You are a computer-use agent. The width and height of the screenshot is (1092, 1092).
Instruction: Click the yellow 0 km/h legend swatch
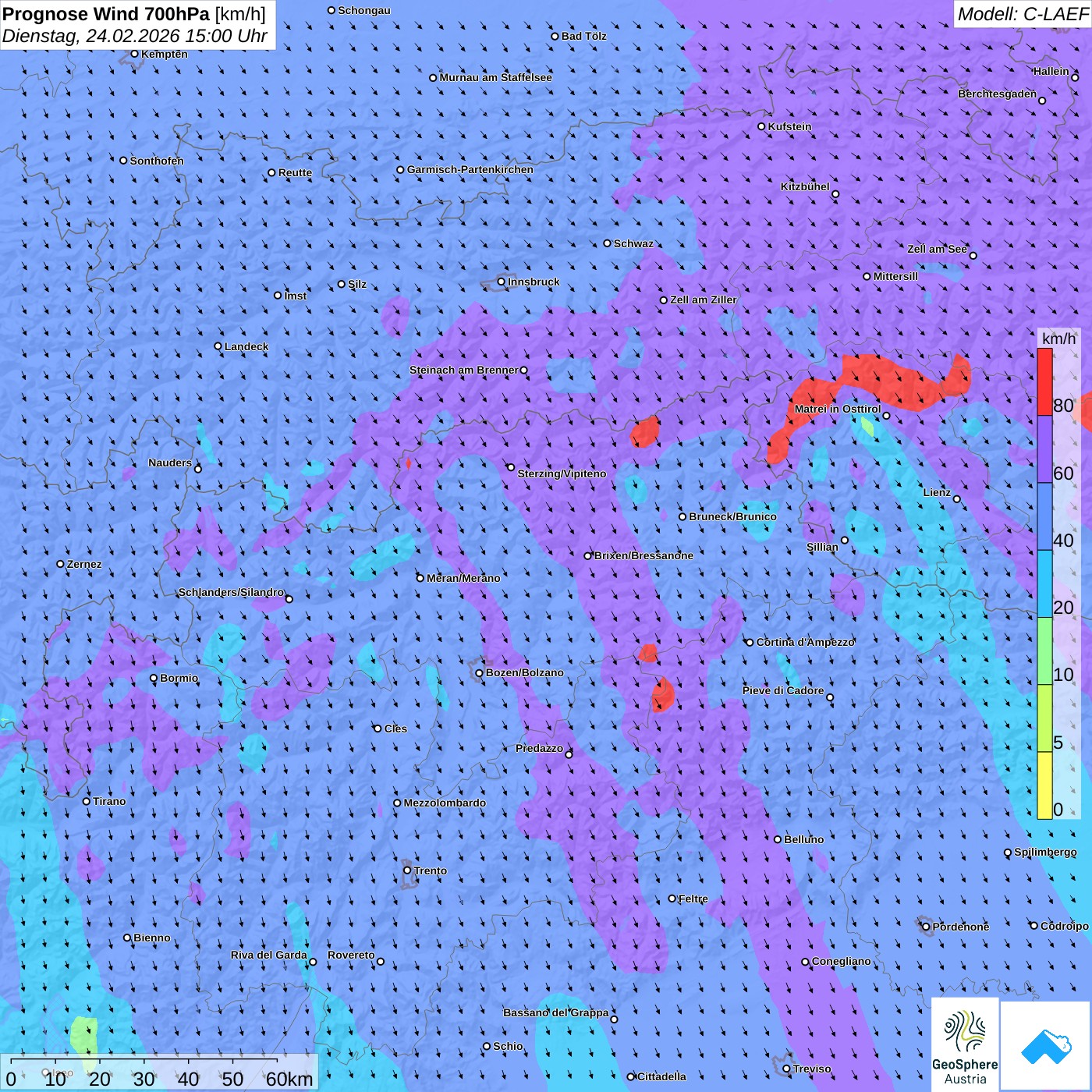coord(1044,785)
